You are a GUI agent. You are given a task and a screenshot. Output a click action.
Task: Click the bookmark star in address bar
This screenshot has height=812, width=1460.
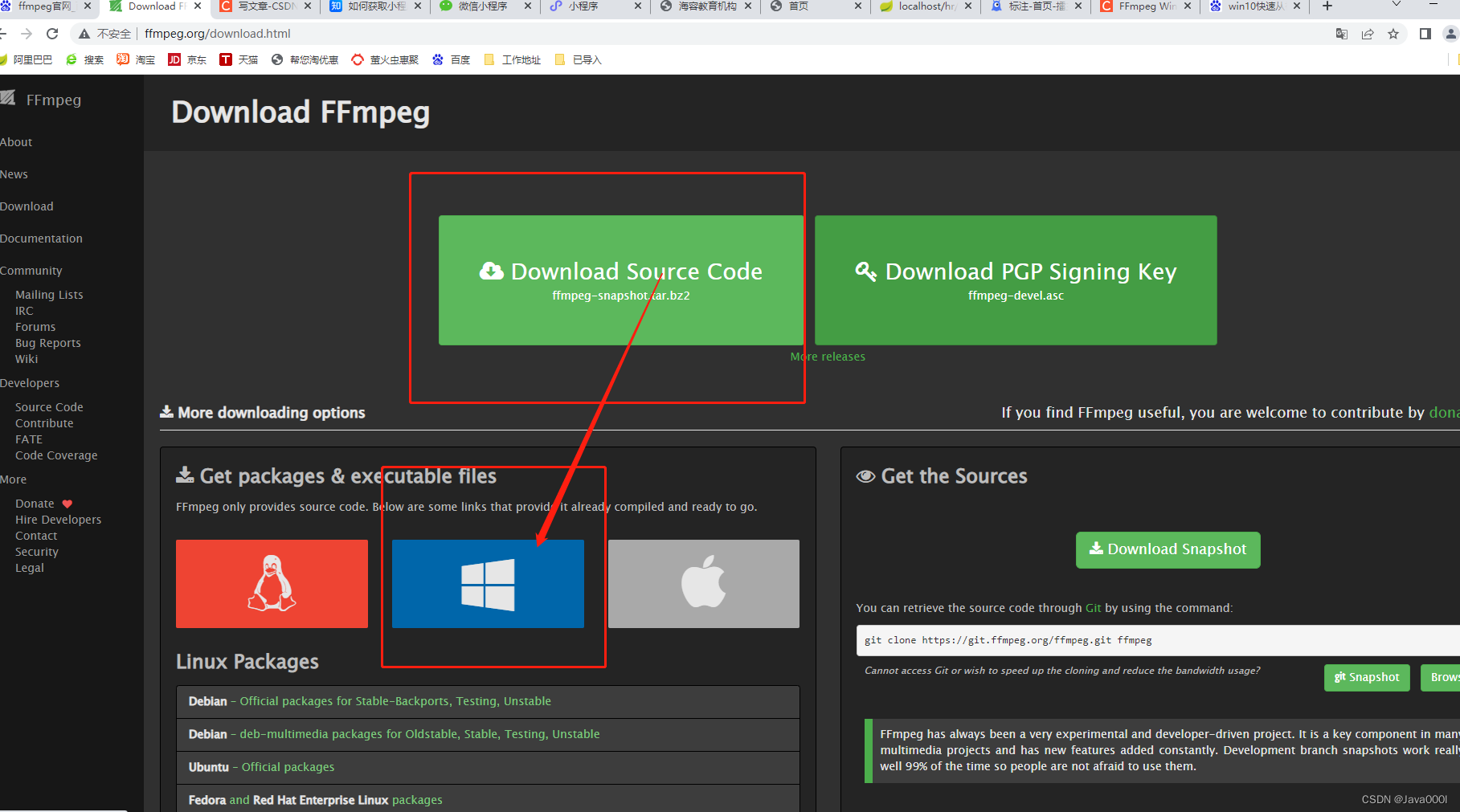click(1393, 34)
